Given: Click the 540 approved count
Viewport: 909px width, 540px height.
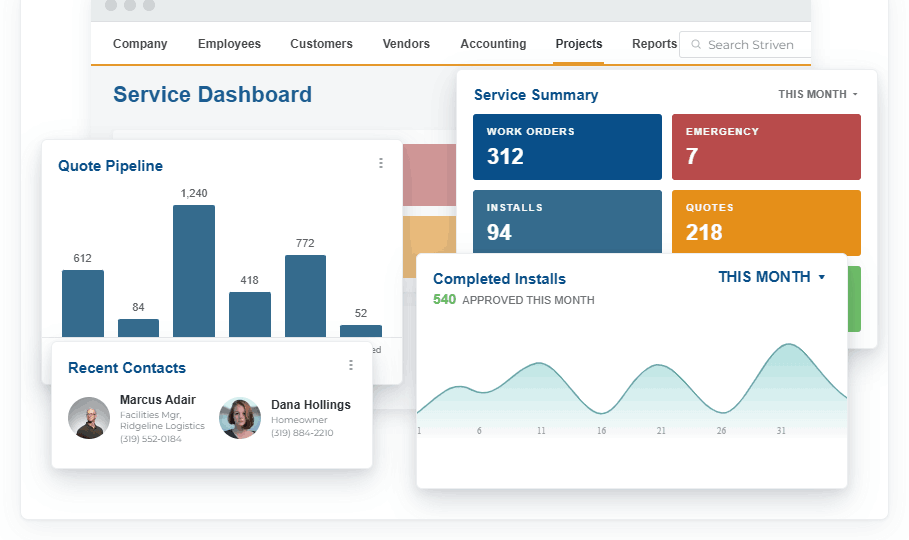Looking at the screenshot, I should coord(445,299).
